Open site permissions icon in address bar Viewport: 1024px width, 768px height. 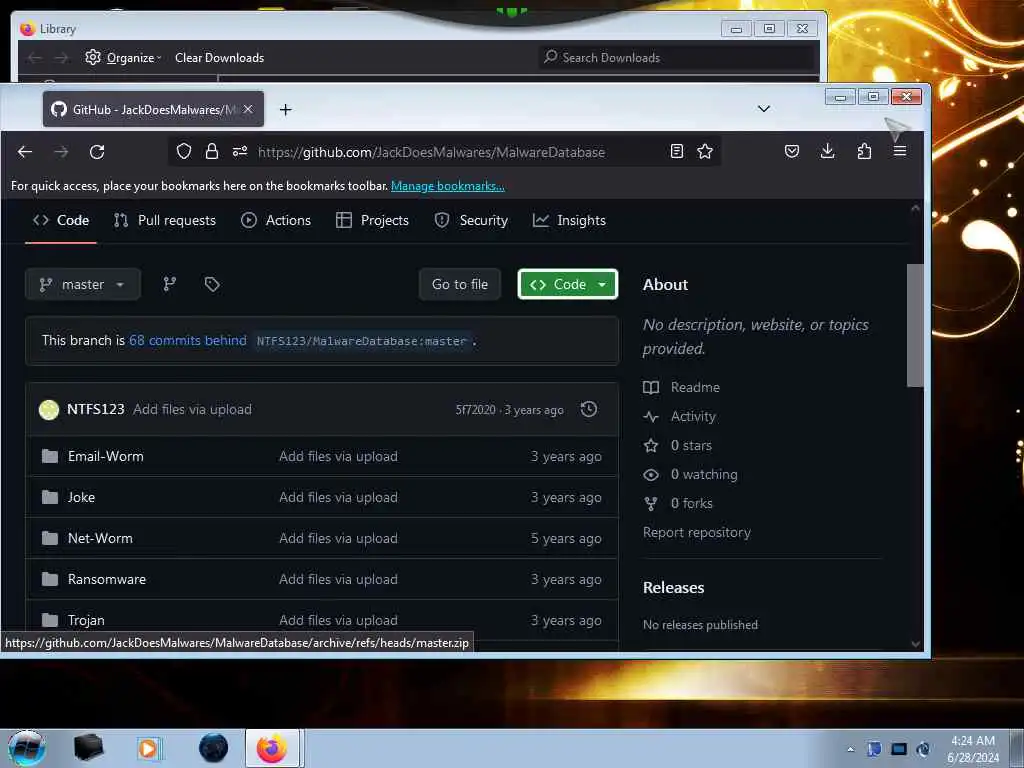pyautogui.click(x=240, y=152)
